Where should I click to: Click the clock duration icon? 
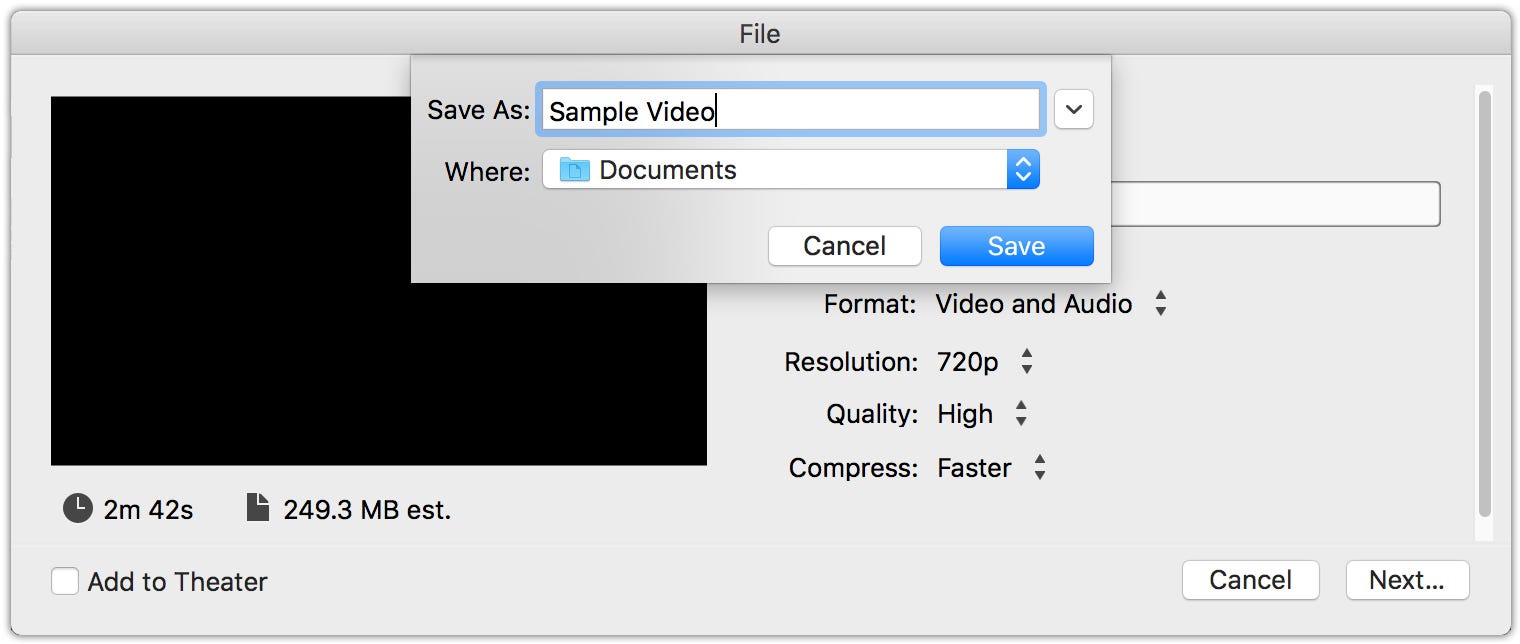click(78, 509)
